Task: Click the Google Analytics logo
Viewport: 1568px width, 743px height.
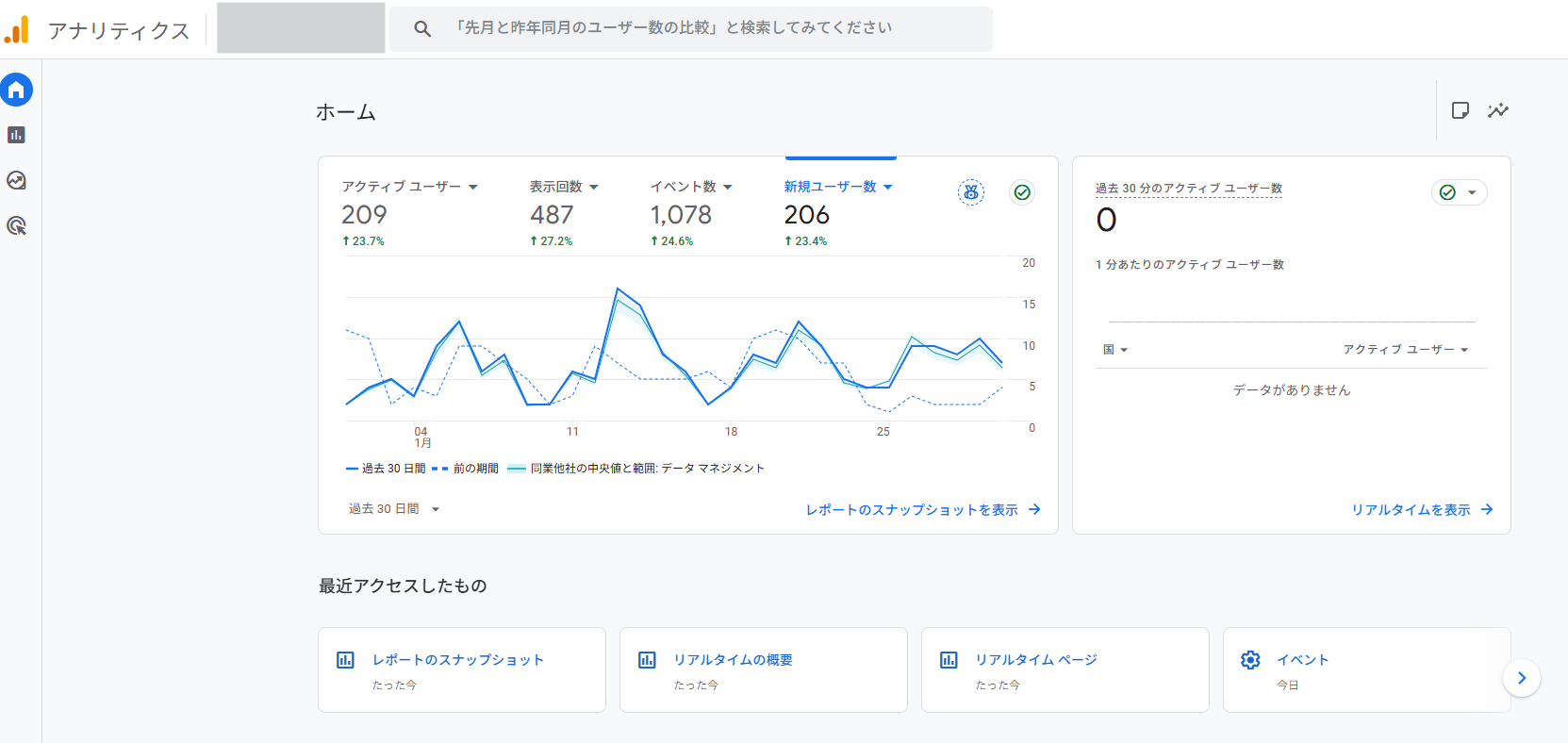Action: [17, 29]
